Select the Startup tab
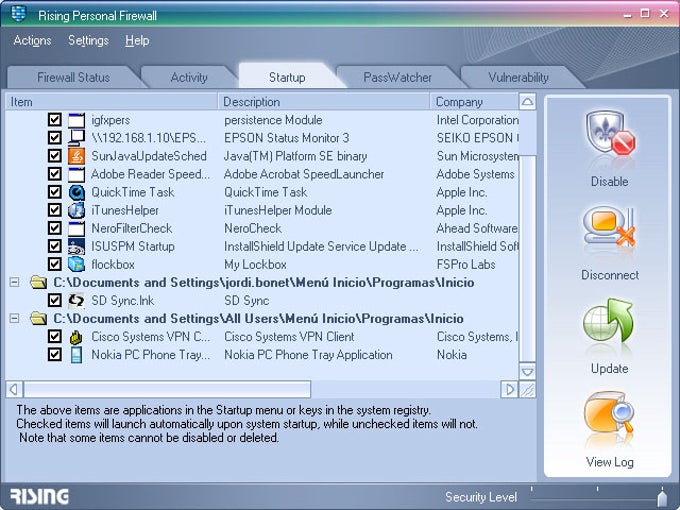This screenshot has height=510, width=680. point(287,78)
